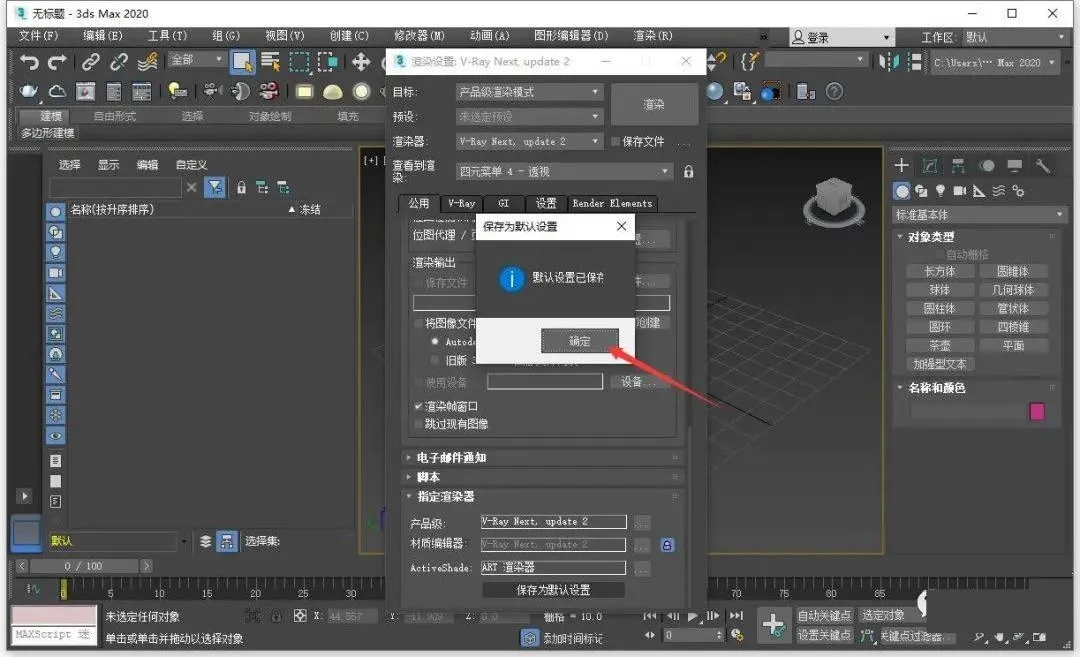Toggle the lock icon beside 查看到渲染 dropdown

[x=688, y=171]
